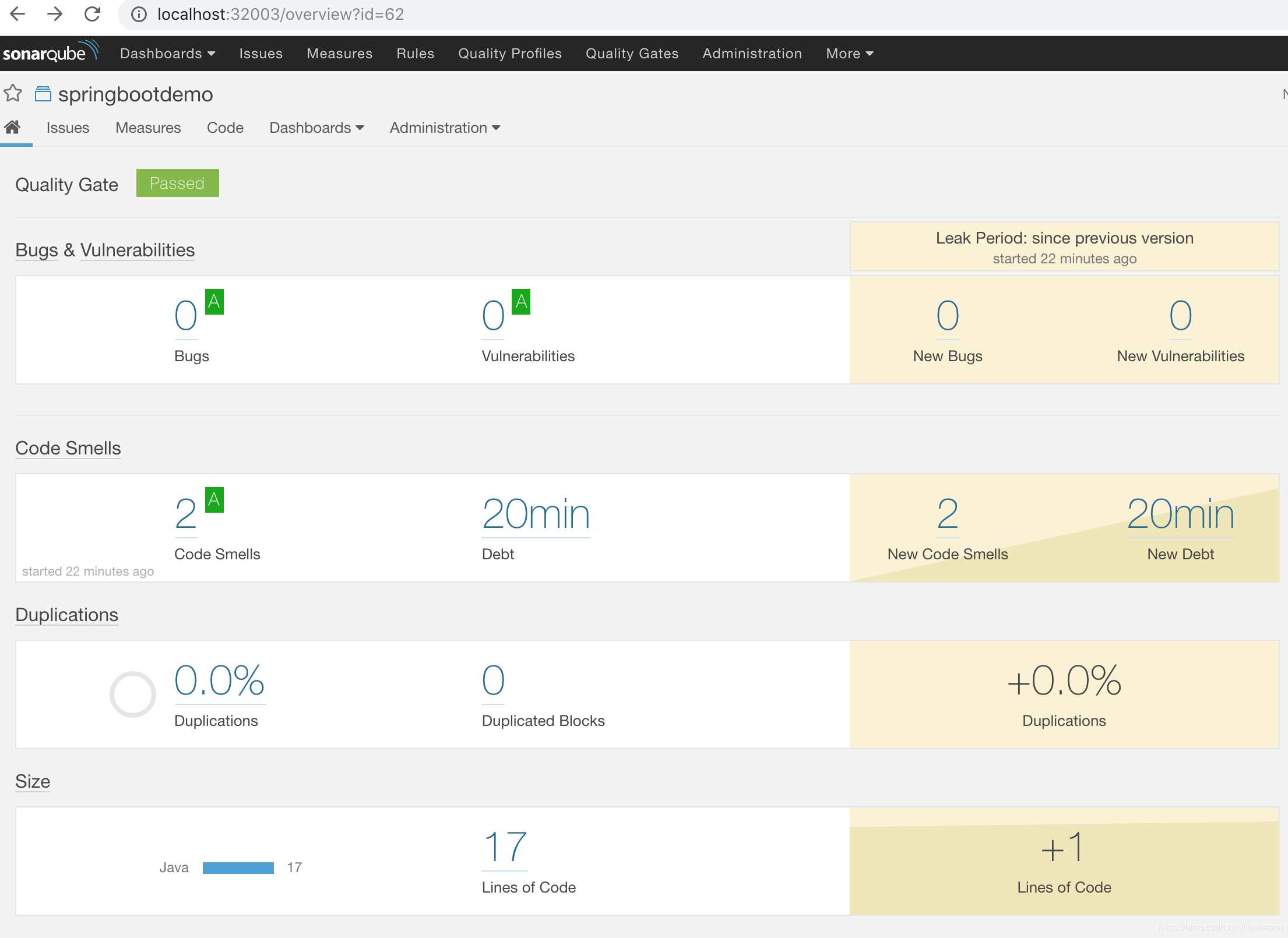Open Issues in the top navigation bar
1288x938 pixels.
pyautogui.click(x=261, y=54)
